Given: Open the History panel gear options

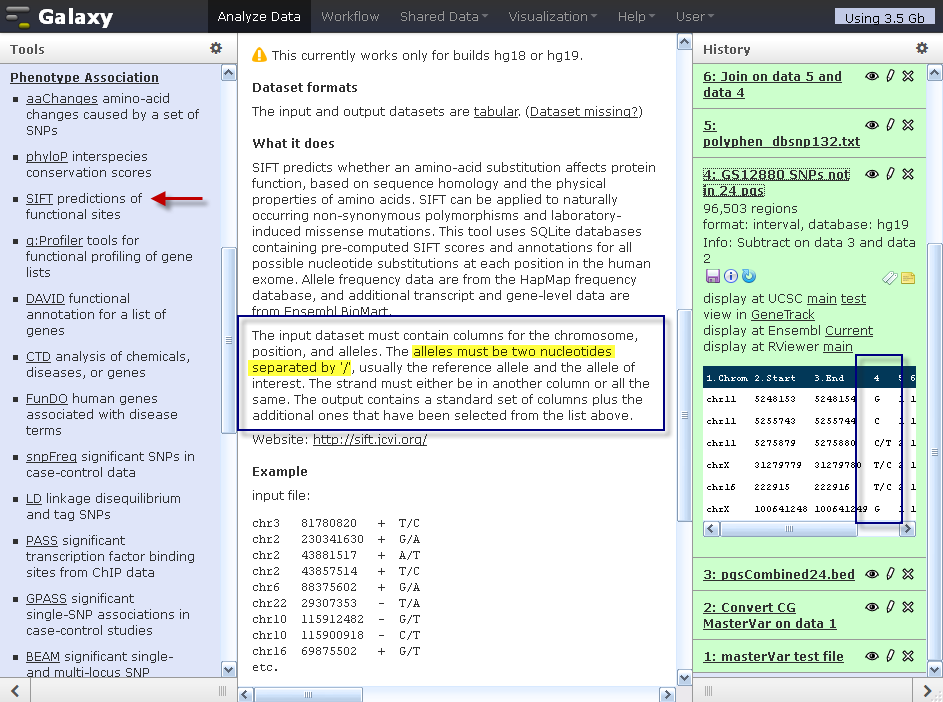Looking at the screenshot, I should 922,48.
